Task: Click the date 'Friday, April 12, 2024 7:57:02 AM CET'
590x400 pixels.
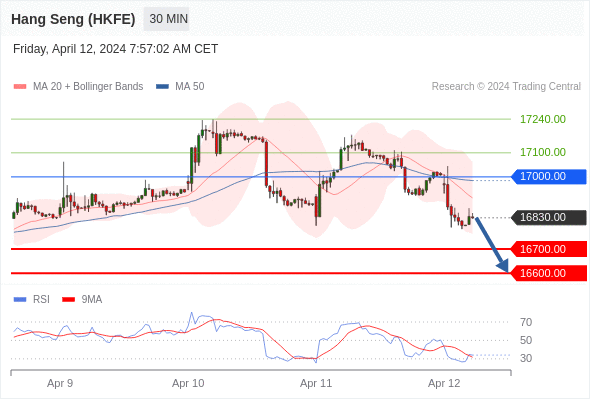Action: (115, 49)
